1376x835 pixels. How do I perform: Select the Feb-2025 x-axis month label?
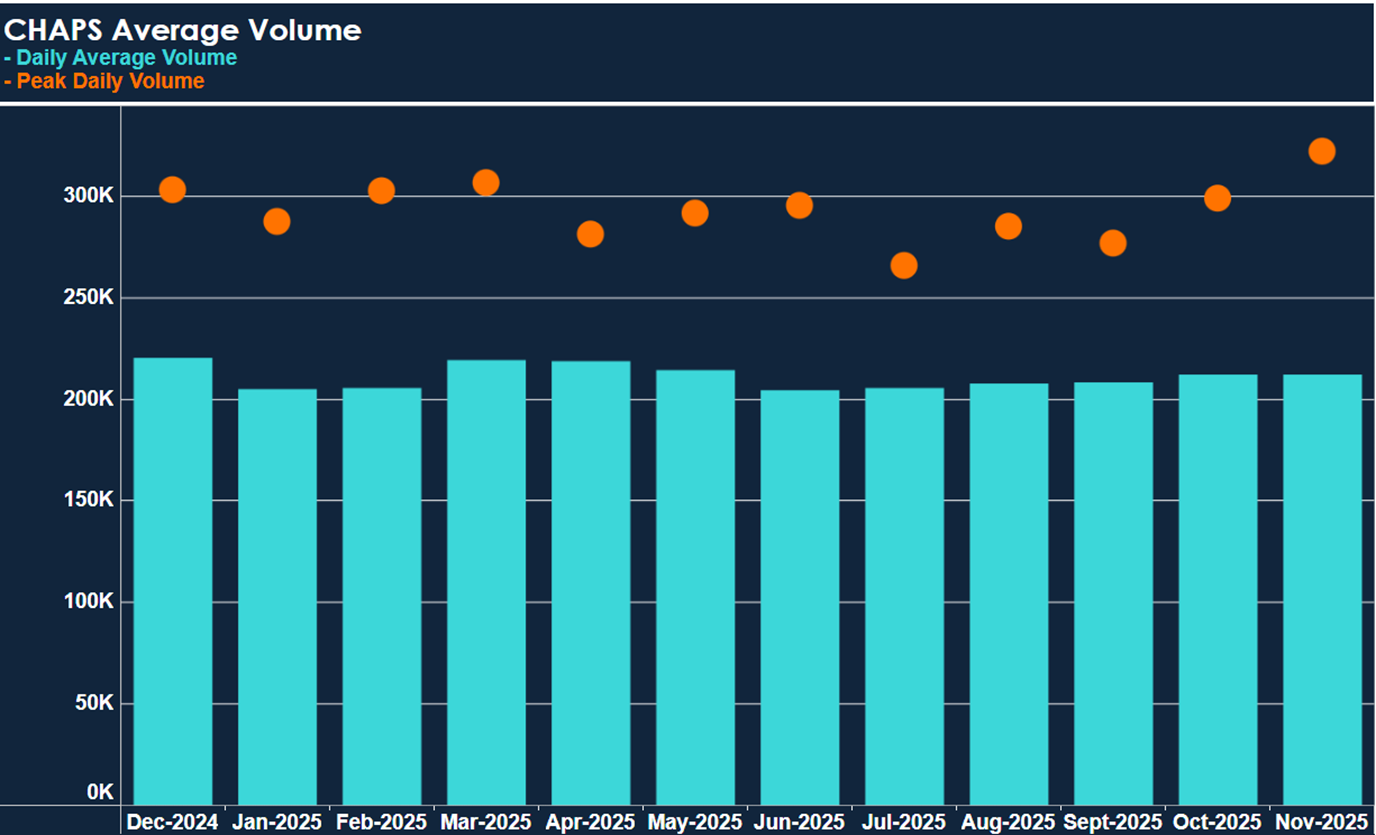point(382,822)
